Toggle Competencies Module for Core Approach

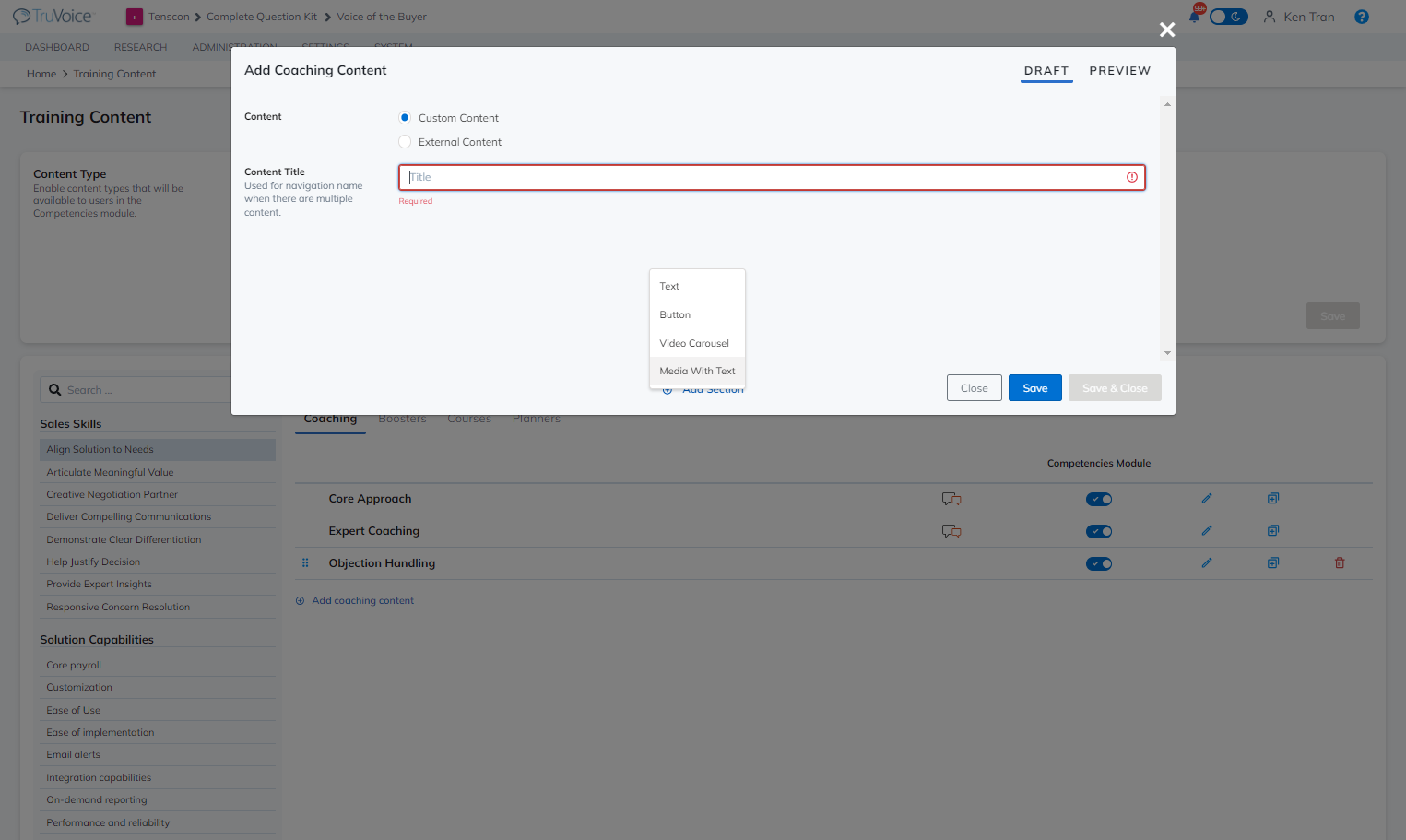tap(1099, 500)
